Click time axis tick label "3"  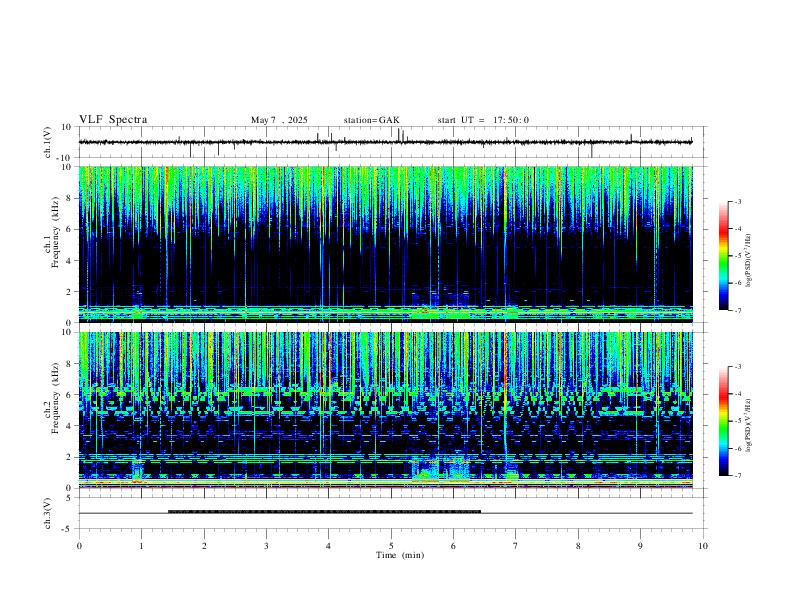[x=266, y=546]
